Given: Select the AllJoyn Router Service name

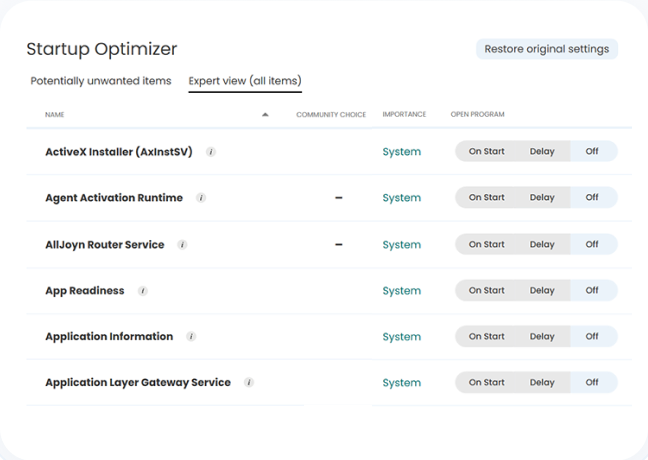Looking at the screenshot, I should tap(105, 245).
